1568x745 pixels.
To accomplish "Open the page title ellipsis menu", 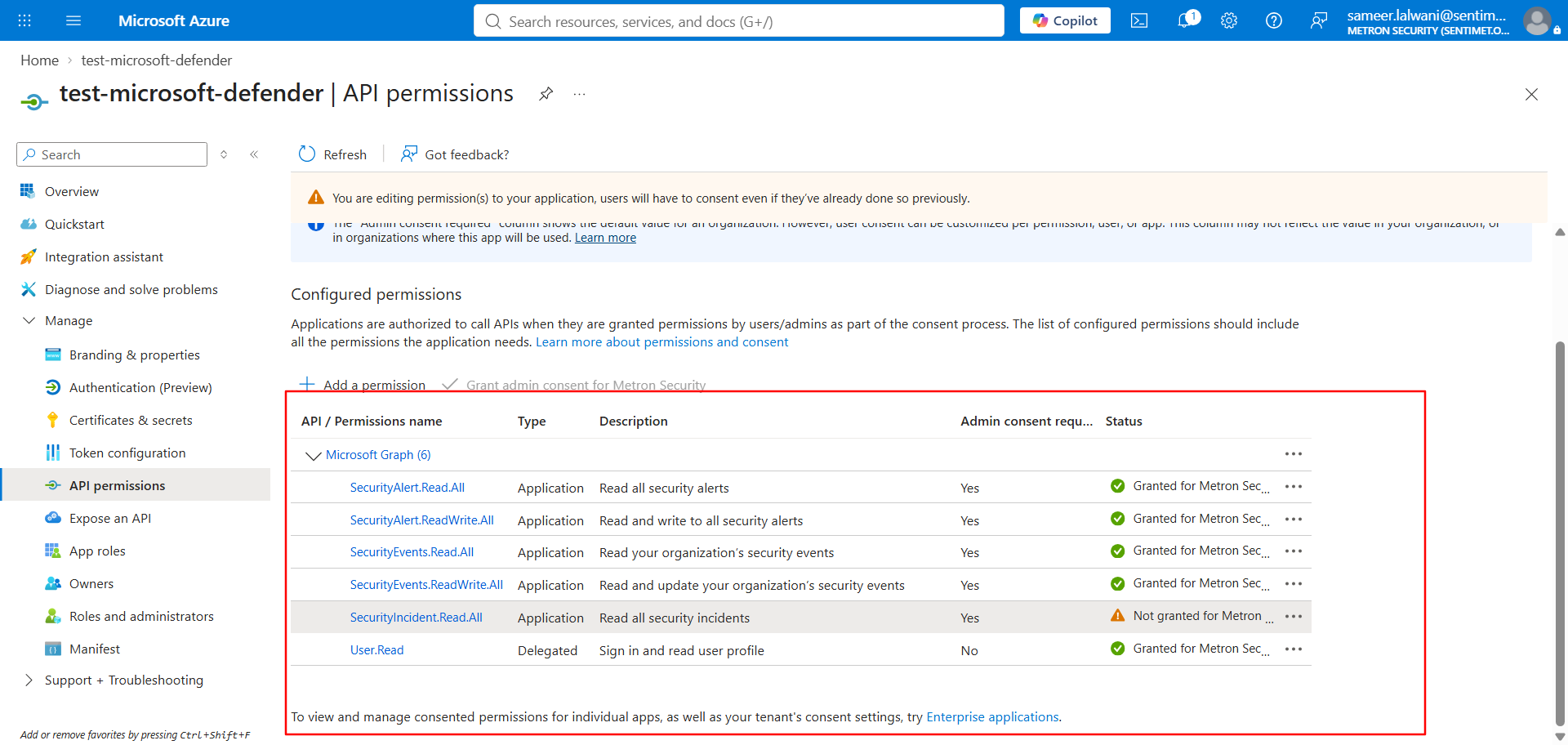I will pos(579,94).
